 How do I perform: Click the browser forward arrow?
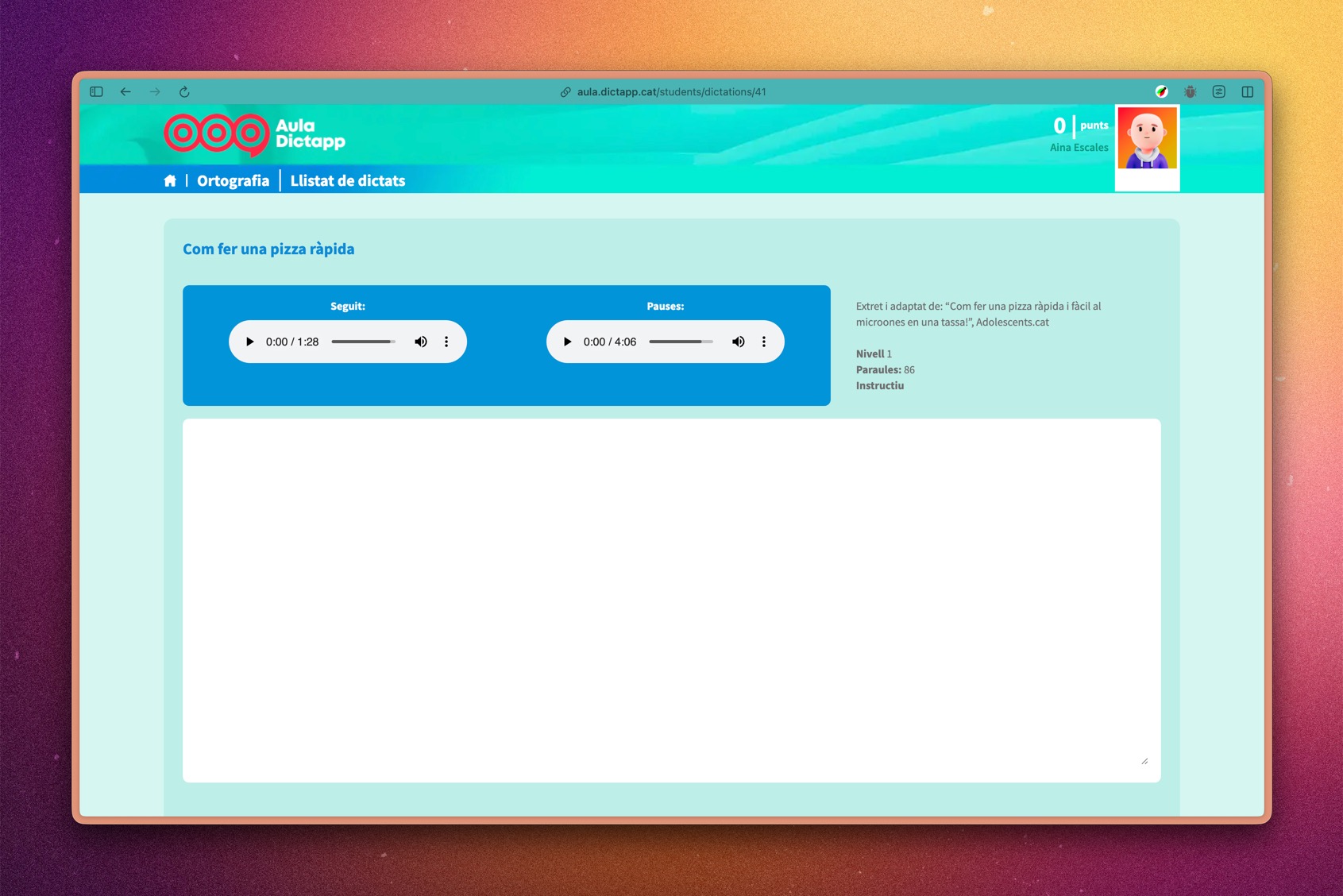[x=155, y=91]
